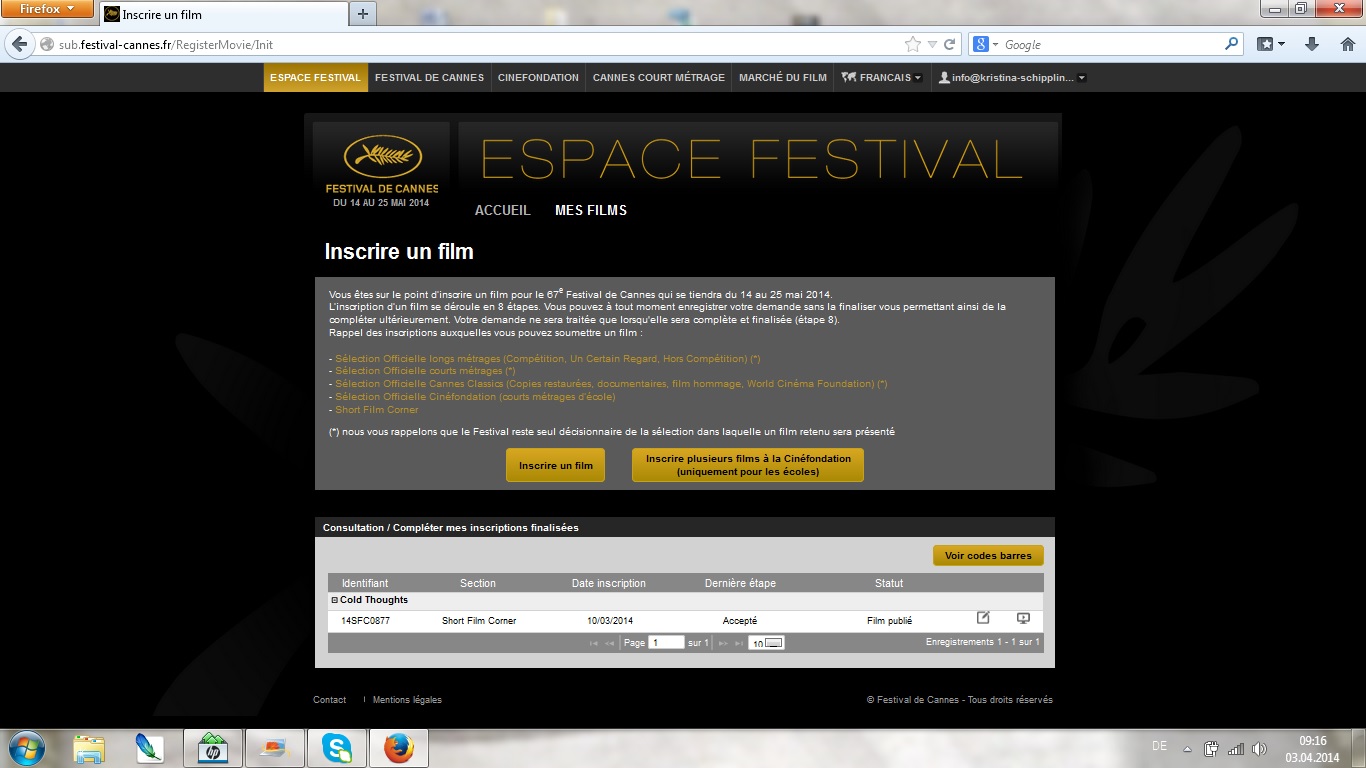The image size is (1366, 768).
Task: Open a new browser tab
Action: (x=362, y=14)
